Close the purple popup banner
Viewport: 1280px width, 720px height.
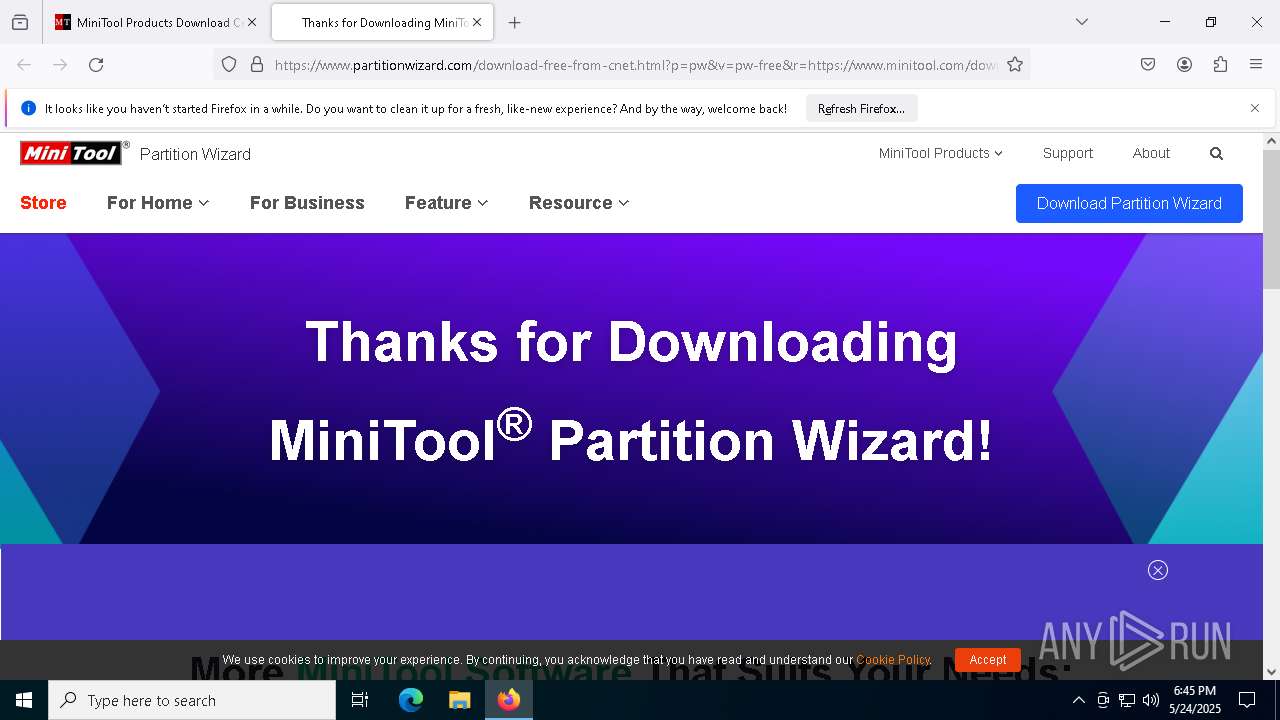pos(1158,570)
